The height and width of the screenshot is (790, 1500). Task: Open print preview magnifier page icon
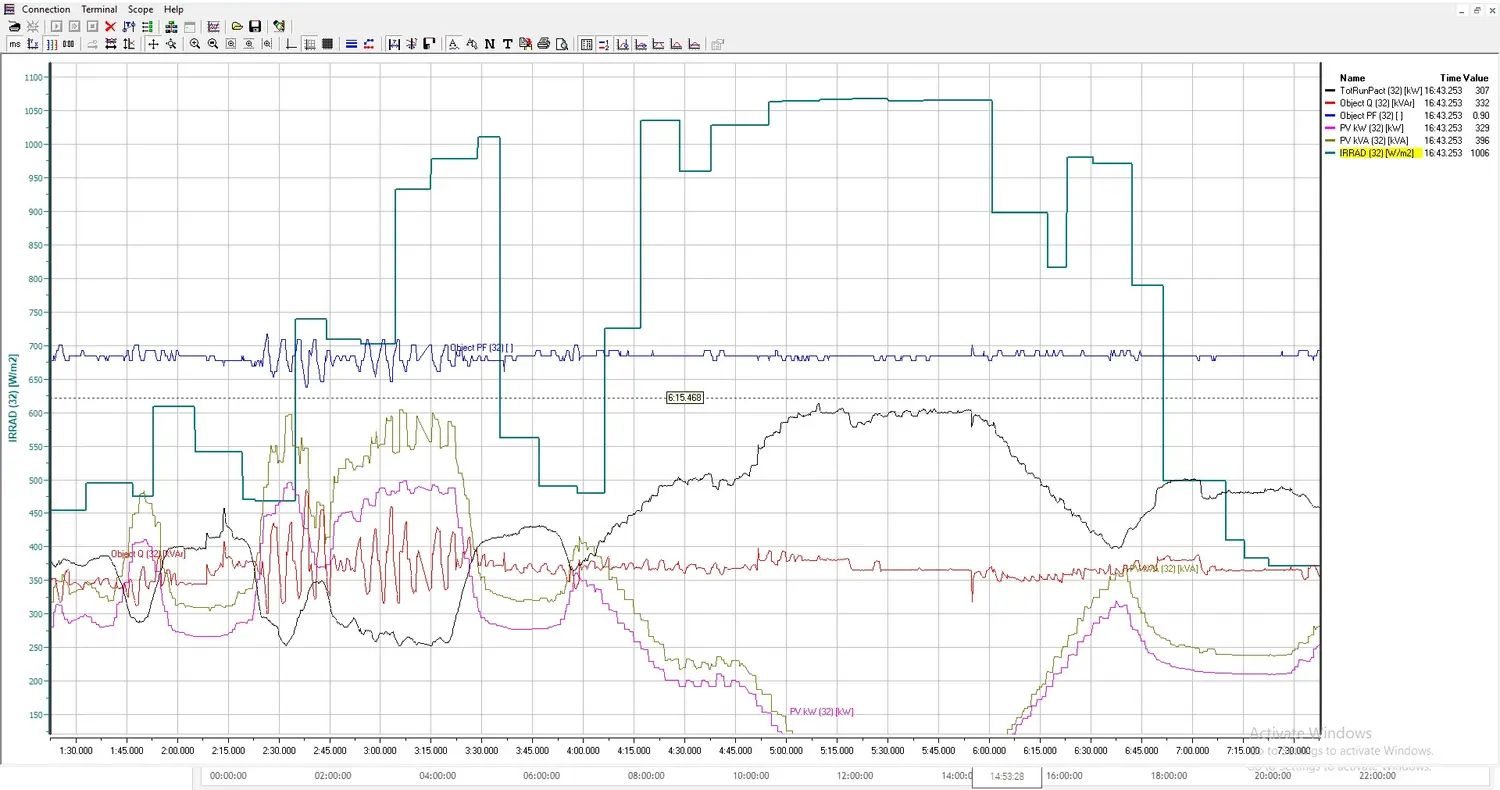[562, 44]
